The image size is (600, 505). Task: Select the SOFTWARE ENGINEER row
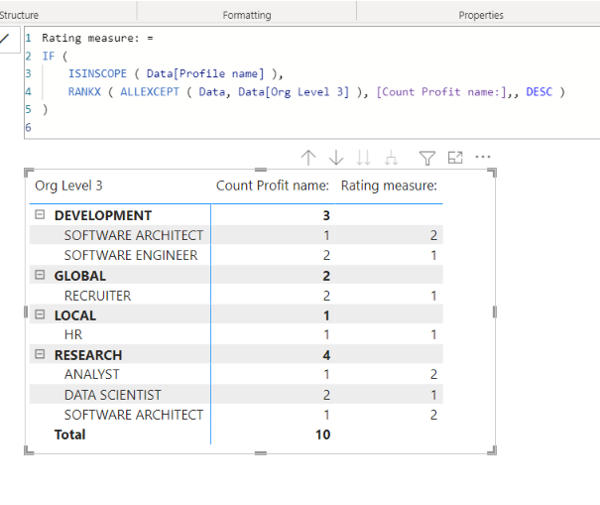[236, 255]
